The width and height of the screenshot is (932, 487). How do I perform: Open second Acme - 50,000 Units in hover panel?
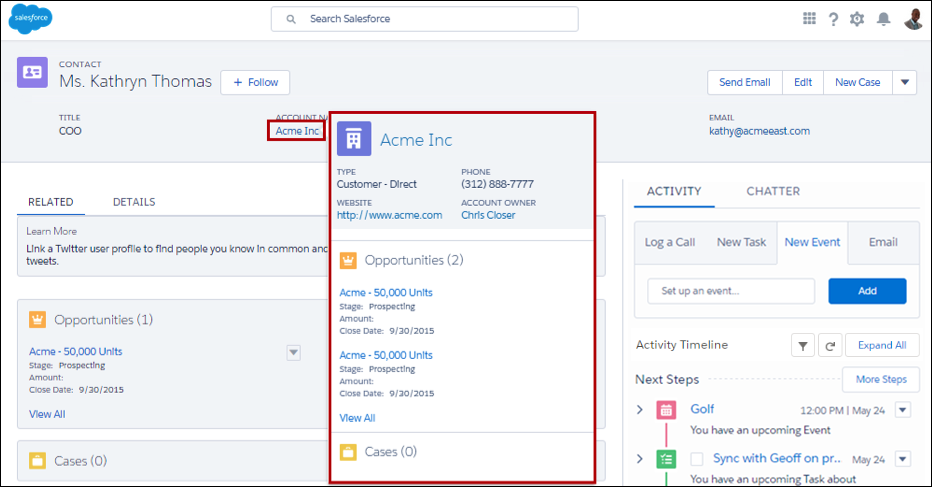[386, 355]
